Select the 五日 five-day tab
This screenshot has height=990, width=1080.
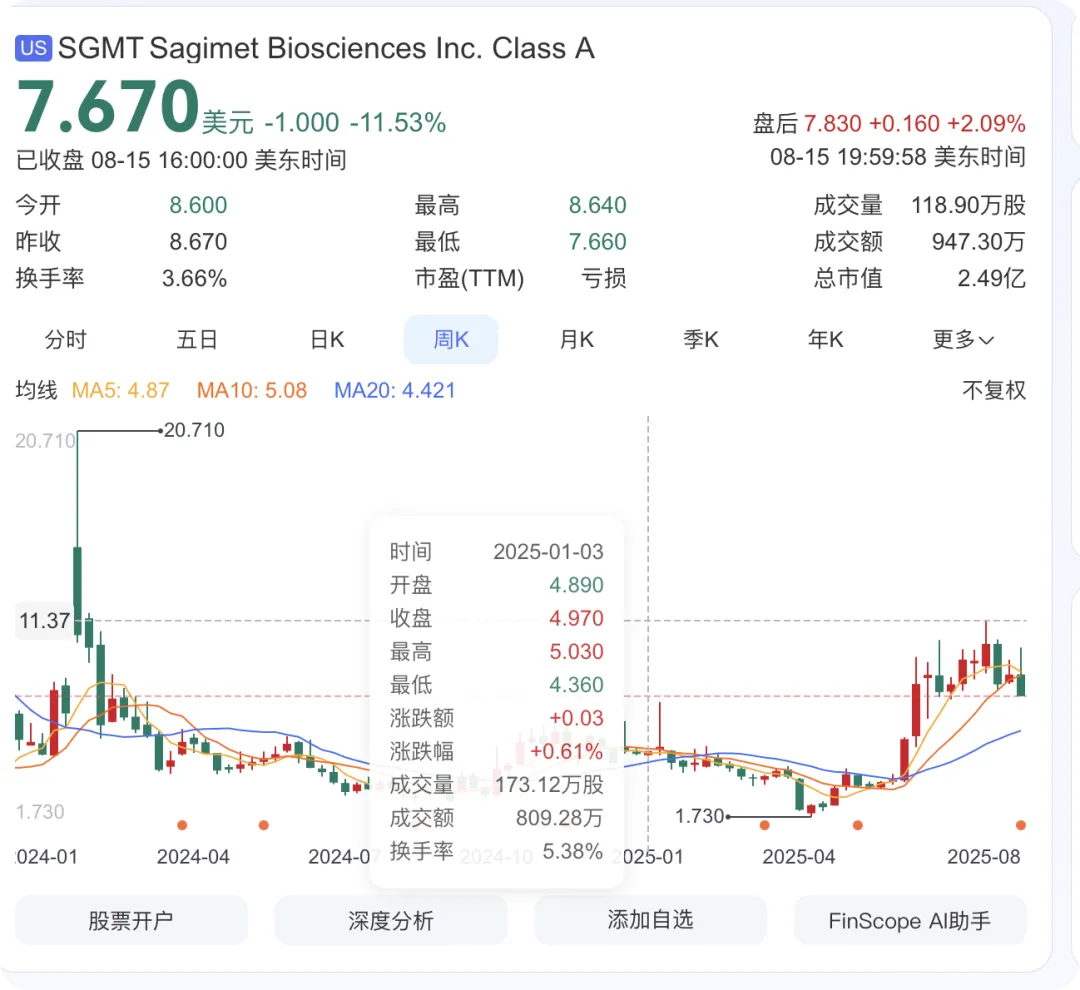coord(197,340)
